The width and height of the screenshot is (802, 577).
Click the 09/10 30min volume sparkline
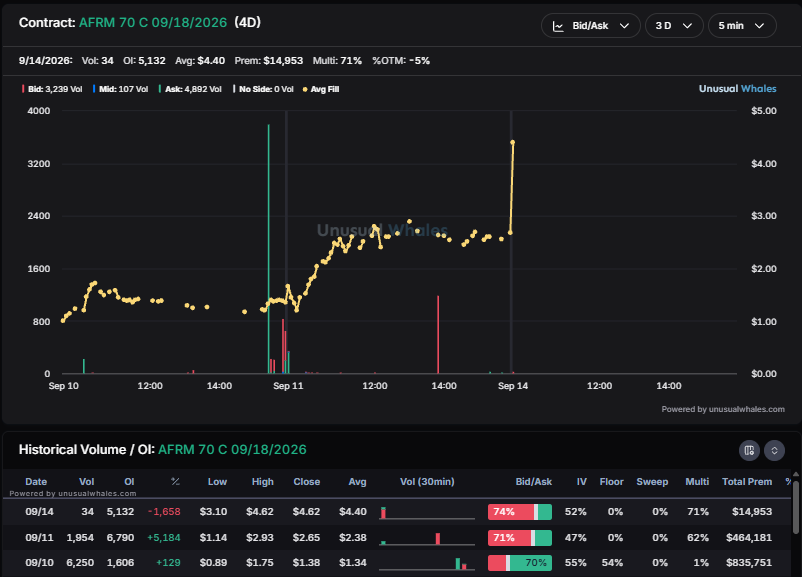[x=427, y=563]
